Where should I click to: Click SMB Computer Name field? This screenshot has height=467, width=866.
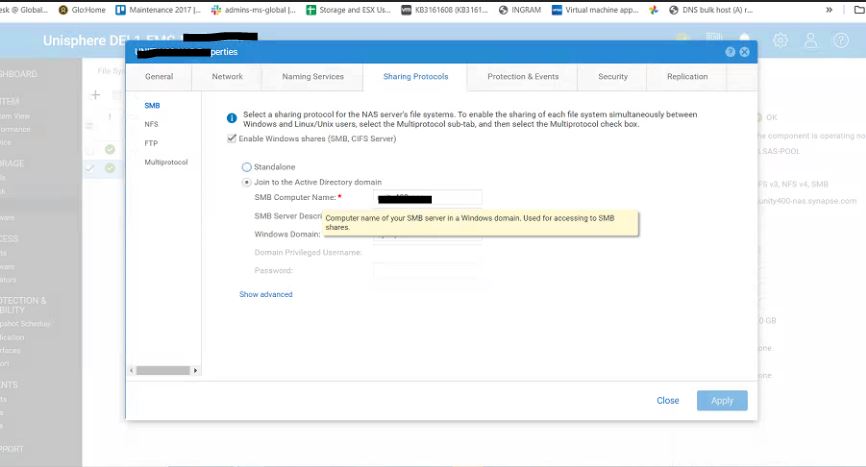coord(427,198)
